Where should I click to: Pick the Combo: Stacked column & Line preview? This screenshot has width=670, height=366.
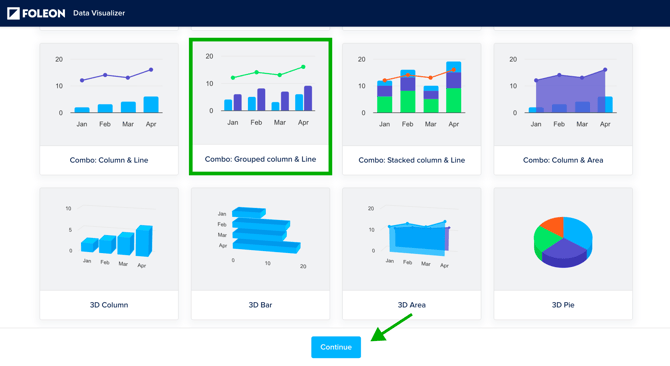411,94
